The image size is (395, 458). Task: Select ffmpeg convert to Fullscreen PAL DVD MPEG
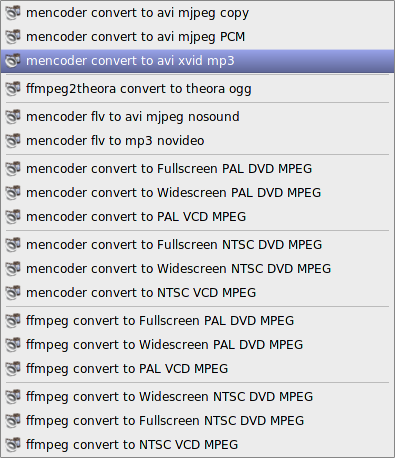(x=197, y=321)
